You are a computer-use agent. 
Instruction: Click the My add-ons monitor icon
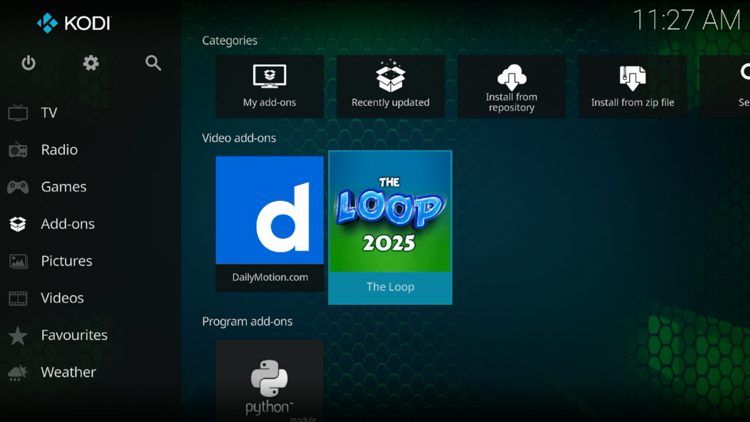[270, 76]
